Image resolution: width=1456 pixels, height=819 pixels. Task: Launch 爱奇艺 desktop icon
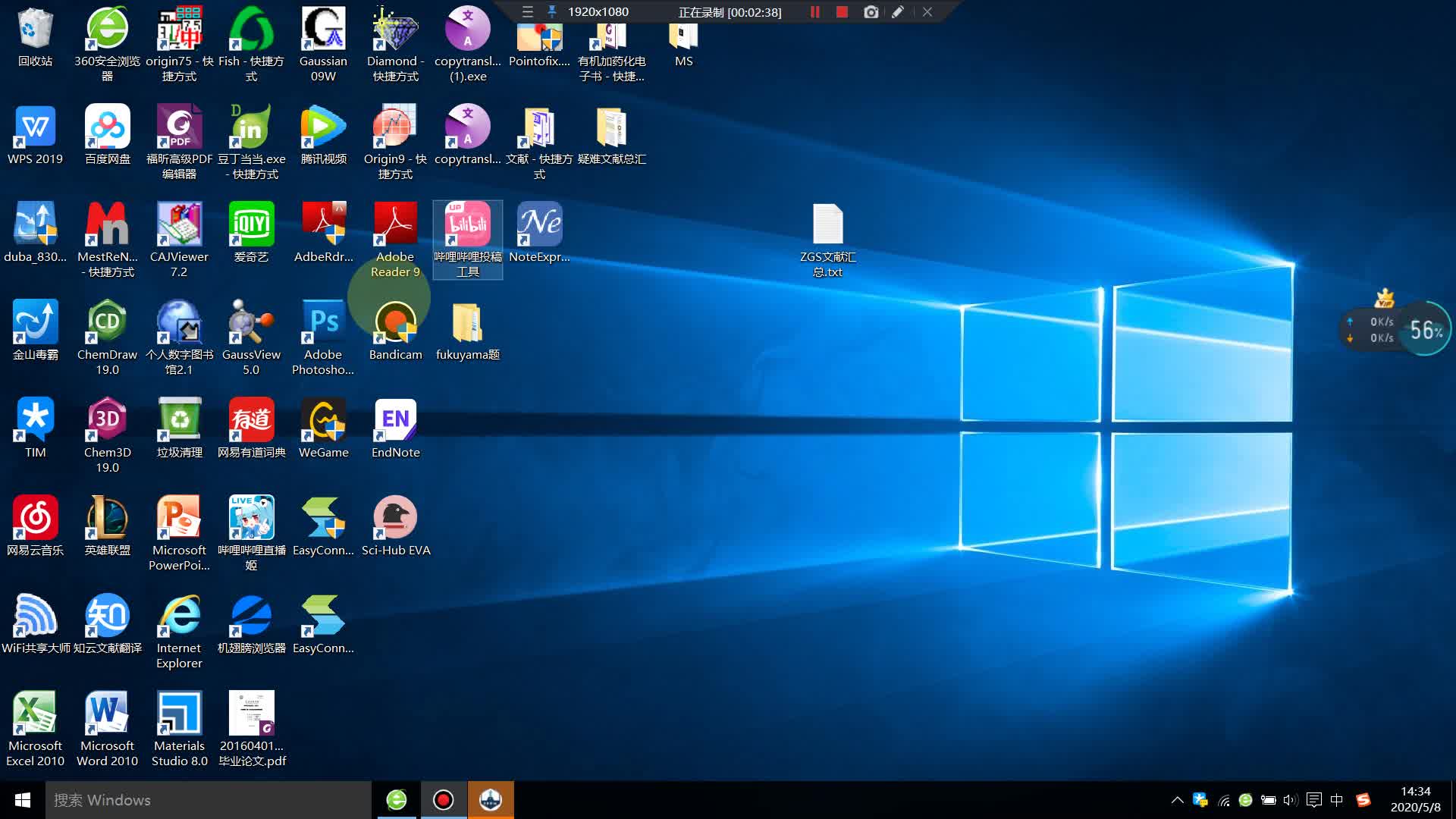pos(251,224)
